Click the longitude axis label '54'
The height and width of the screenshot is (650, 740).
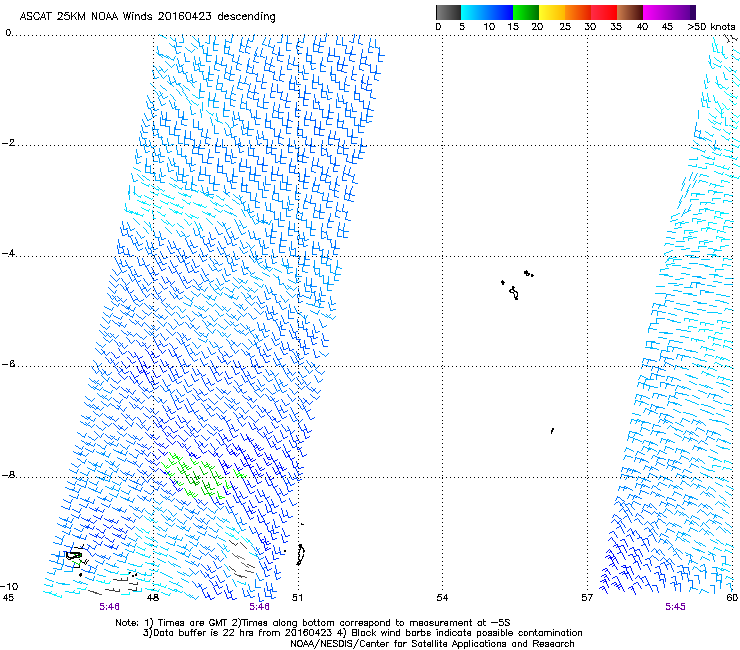pyautogui.click(x=442, y=598)
